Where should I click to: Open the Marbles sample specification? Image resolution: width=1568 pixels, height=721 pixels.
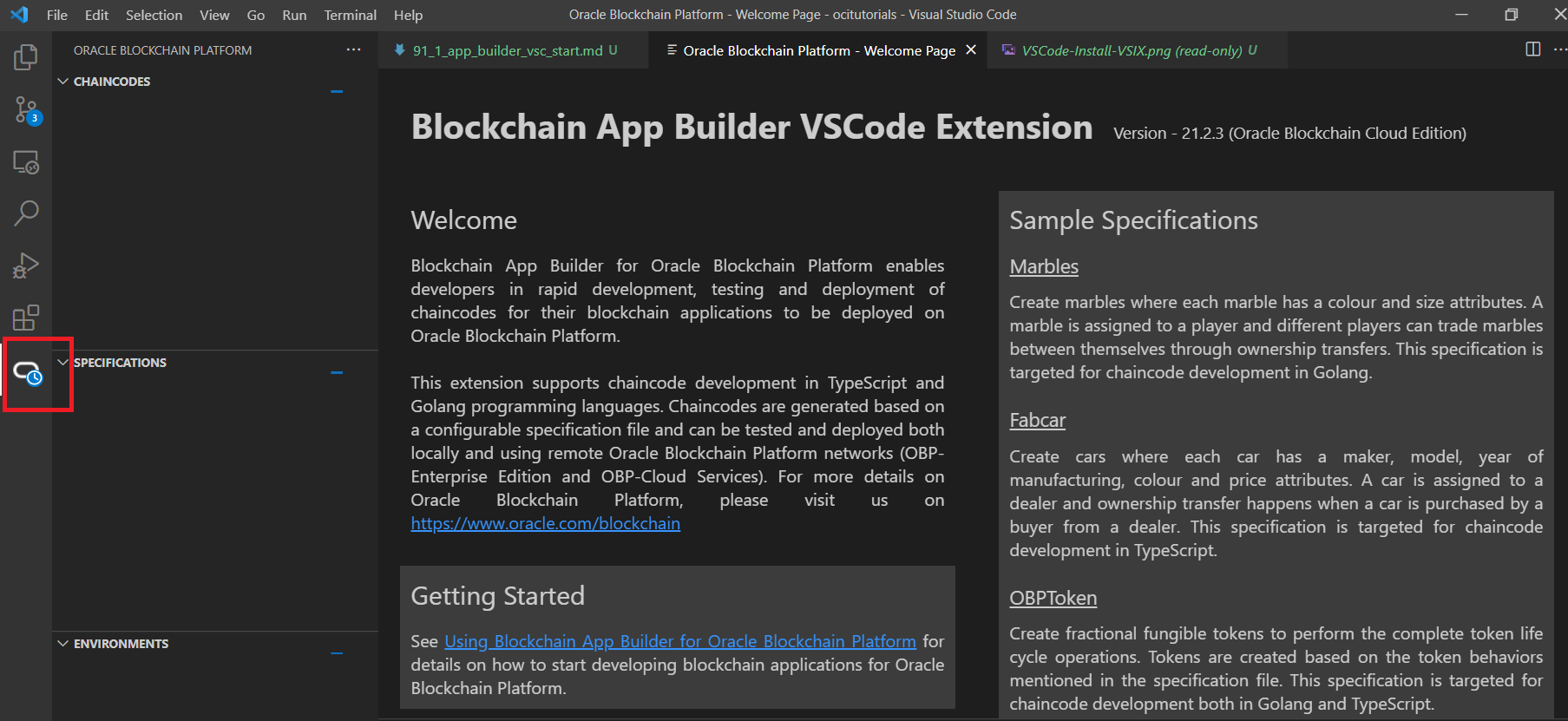tap(1043, 266)
